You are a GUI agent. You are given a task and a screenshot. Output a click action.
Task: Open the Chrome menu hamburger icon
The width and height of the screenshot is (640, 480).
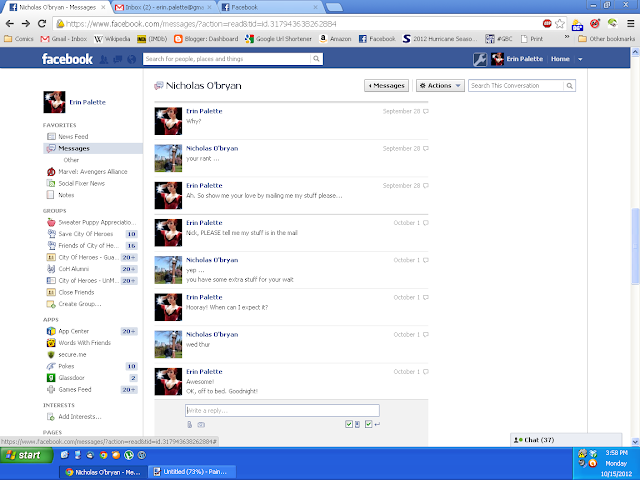point(630,24)
